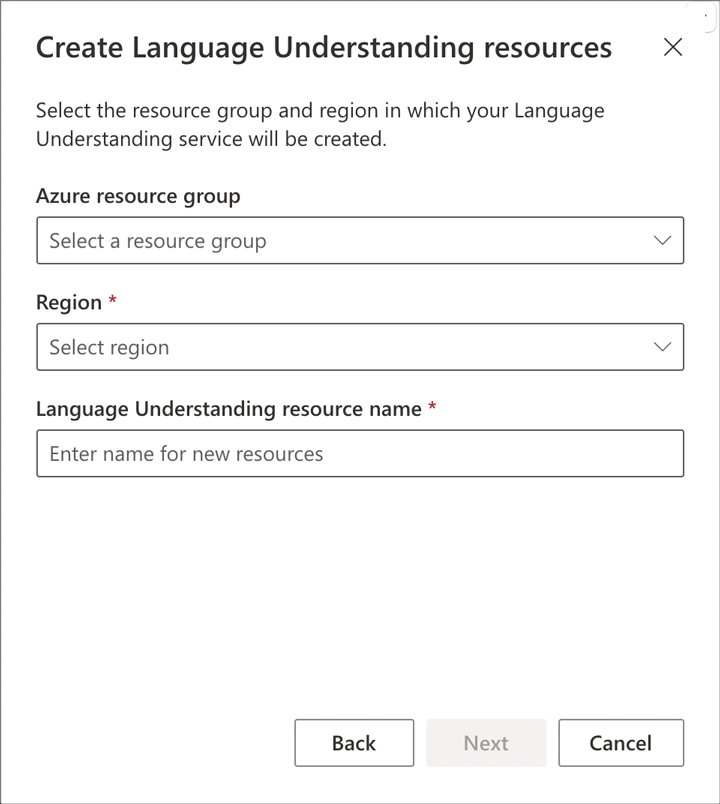The width and height of the screenshot is (720, 804).
Task: Dismiss the dialog using Cancel
Action: point(621,743)
